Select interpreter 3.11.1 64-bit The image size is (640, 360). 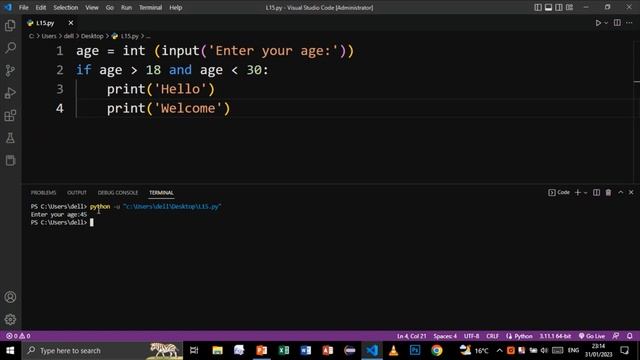pos(555,336)
